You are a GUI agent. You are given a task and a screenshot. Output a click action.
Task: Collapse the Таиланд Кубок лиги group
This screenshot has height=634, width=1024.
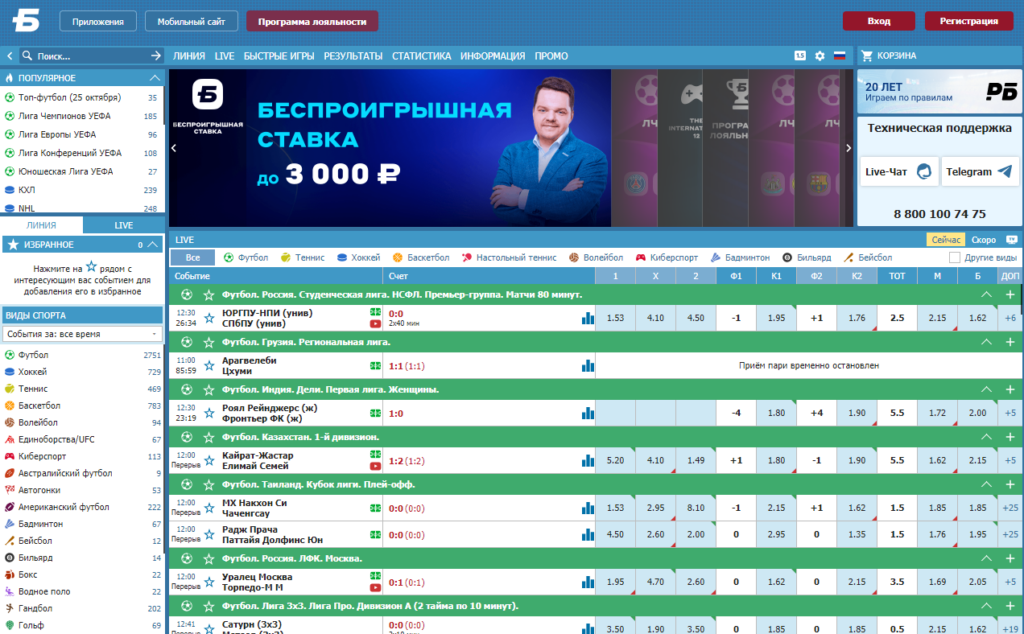click(x=986, y=484)
